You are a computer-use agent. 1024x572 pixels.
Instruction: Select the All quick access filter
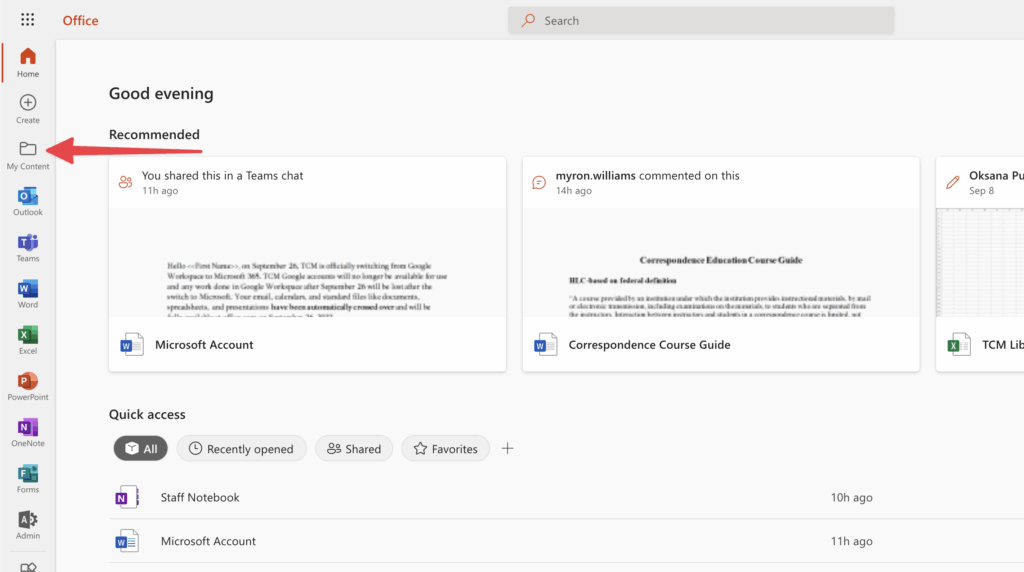tap(140, 449)
